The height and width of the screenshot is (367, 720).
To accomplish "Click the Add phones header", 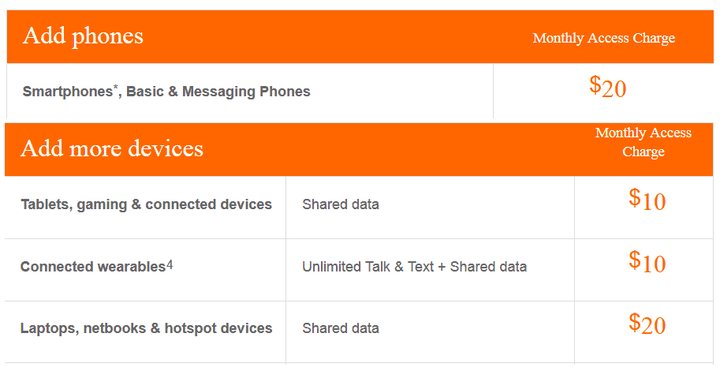I will pos(83,36).
